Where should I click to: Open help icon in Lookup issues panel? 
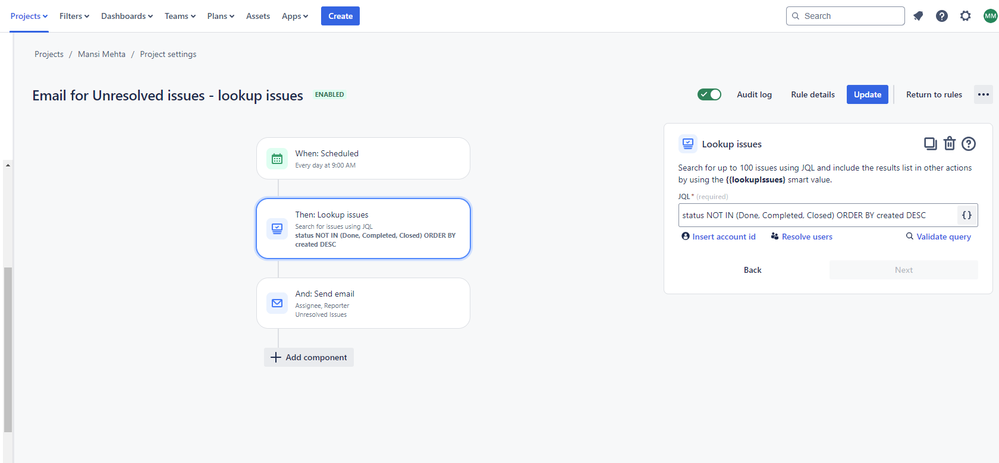(x=968, y=144)
